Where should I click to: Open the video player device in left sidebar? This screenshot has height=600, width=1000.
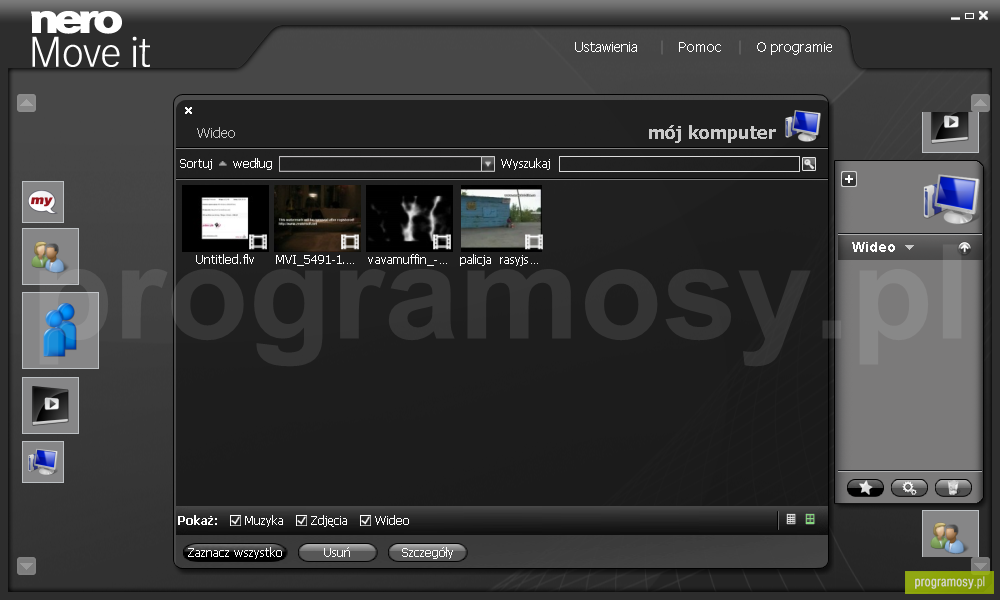[x=50, y=406]
